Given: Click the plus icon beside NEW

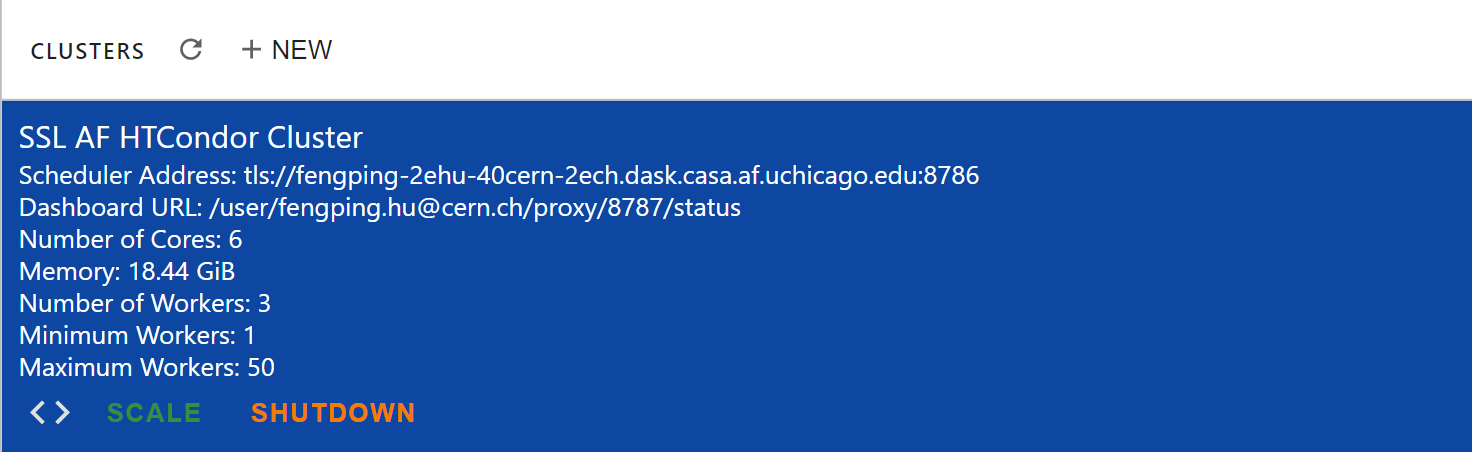Looking at the screenshot, I should (x=251, y=50).
